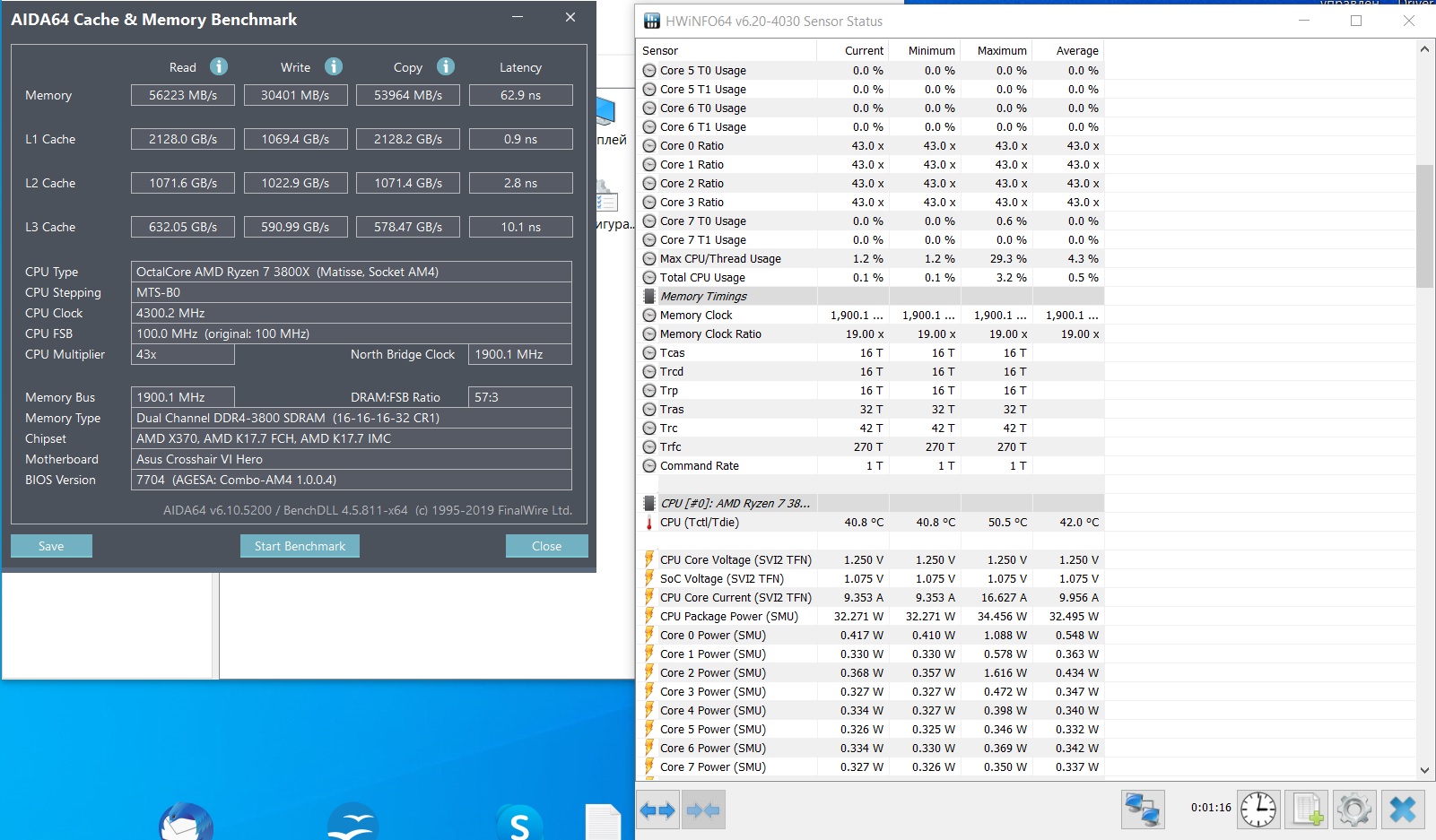The image size is (1436, 840).
Task: Click the HWiNFO vertical scrollbar thumb
Action: tap(1424, 226)
